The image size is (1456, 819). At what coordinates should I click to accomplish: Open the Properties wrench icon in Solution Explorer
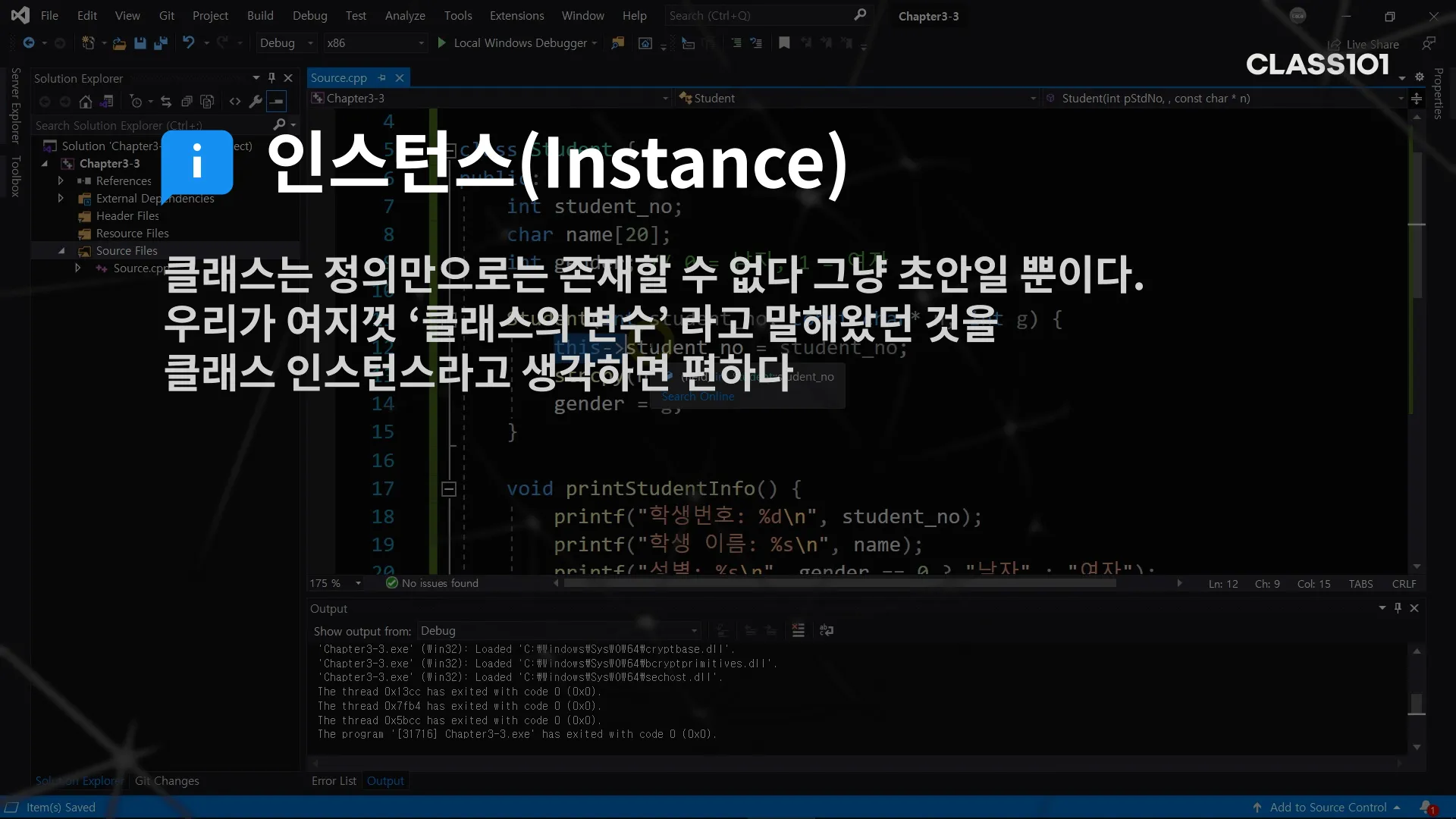tap(256, 101)
